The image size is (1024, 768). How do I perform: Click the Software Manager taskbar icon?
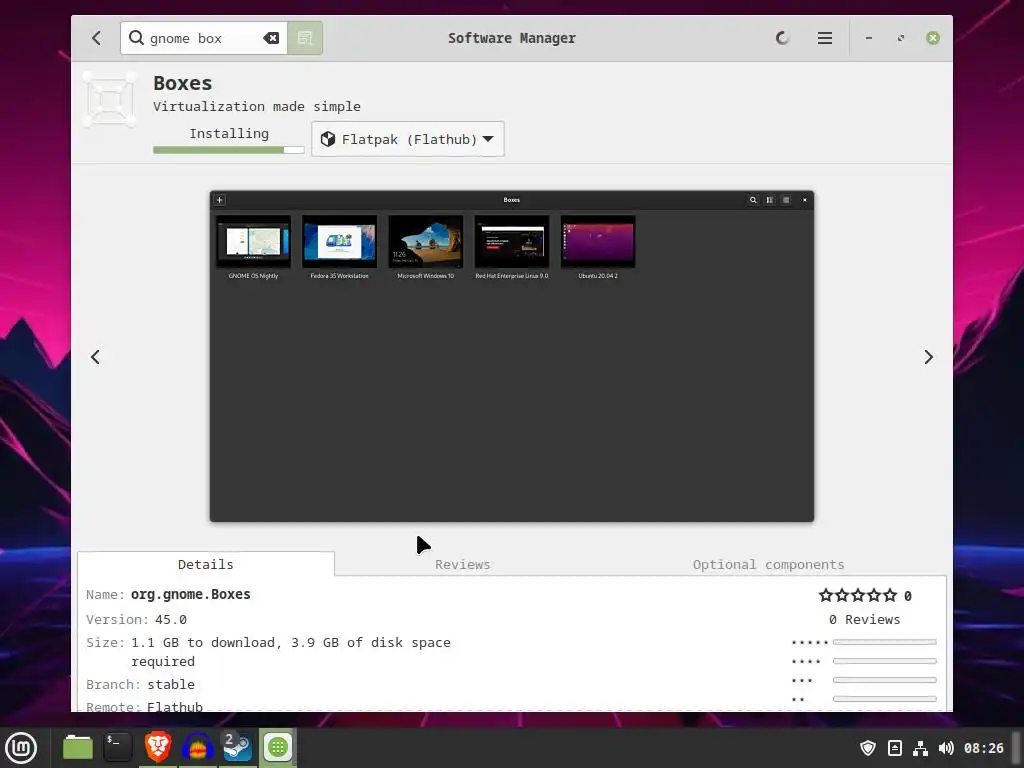(278, 747)
